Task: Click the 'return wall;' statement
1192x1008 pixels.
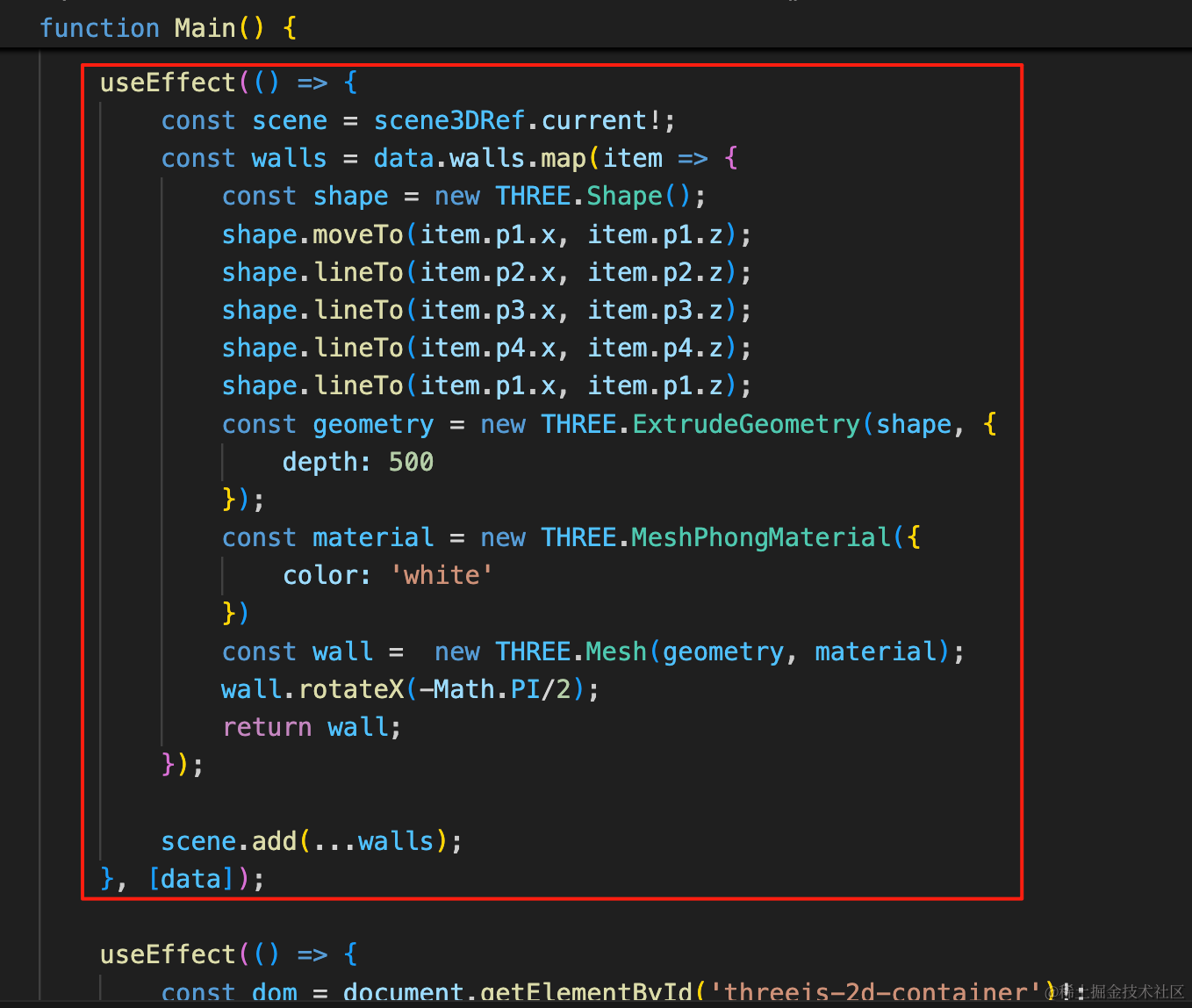Action: coord(312,727)
